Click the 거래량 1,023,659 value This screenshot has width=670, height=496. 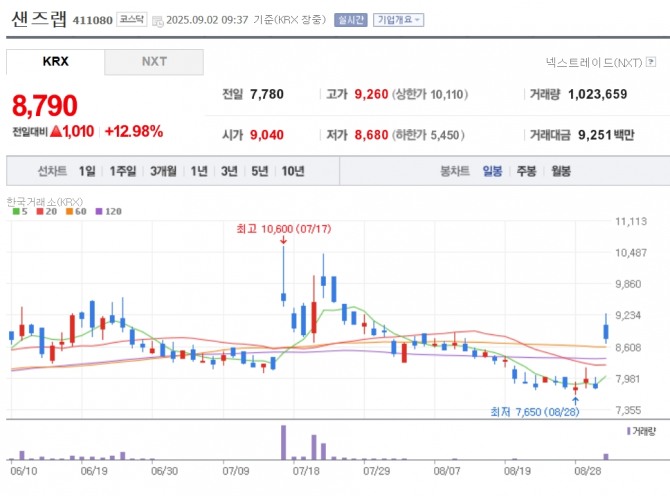pyautogui.click(x=597, y=94)
